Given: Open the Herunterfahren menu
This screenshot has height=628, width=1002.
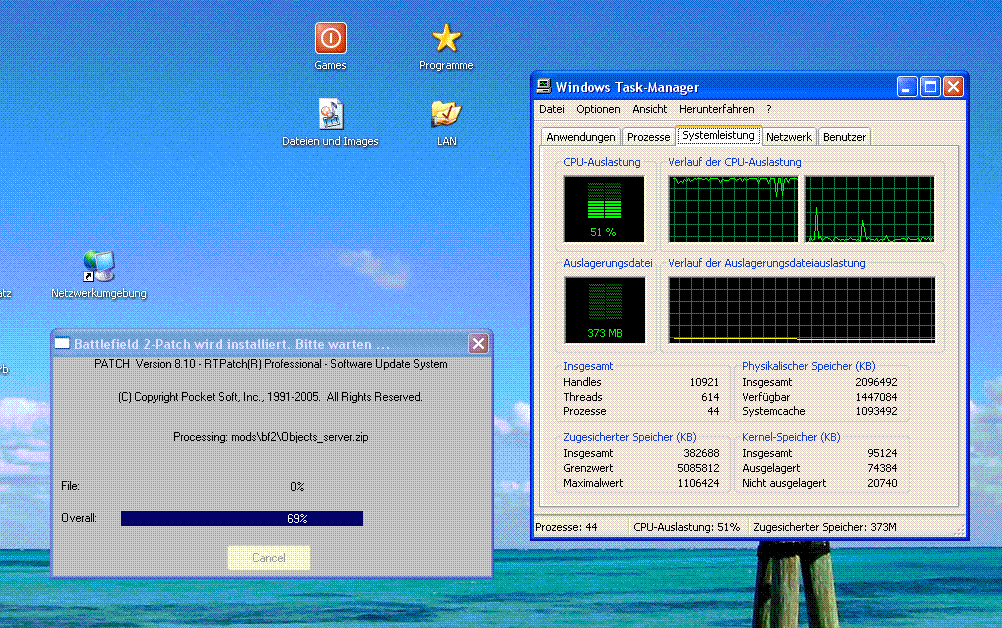Looking at the screenshot, I should (x=716, y=109).
